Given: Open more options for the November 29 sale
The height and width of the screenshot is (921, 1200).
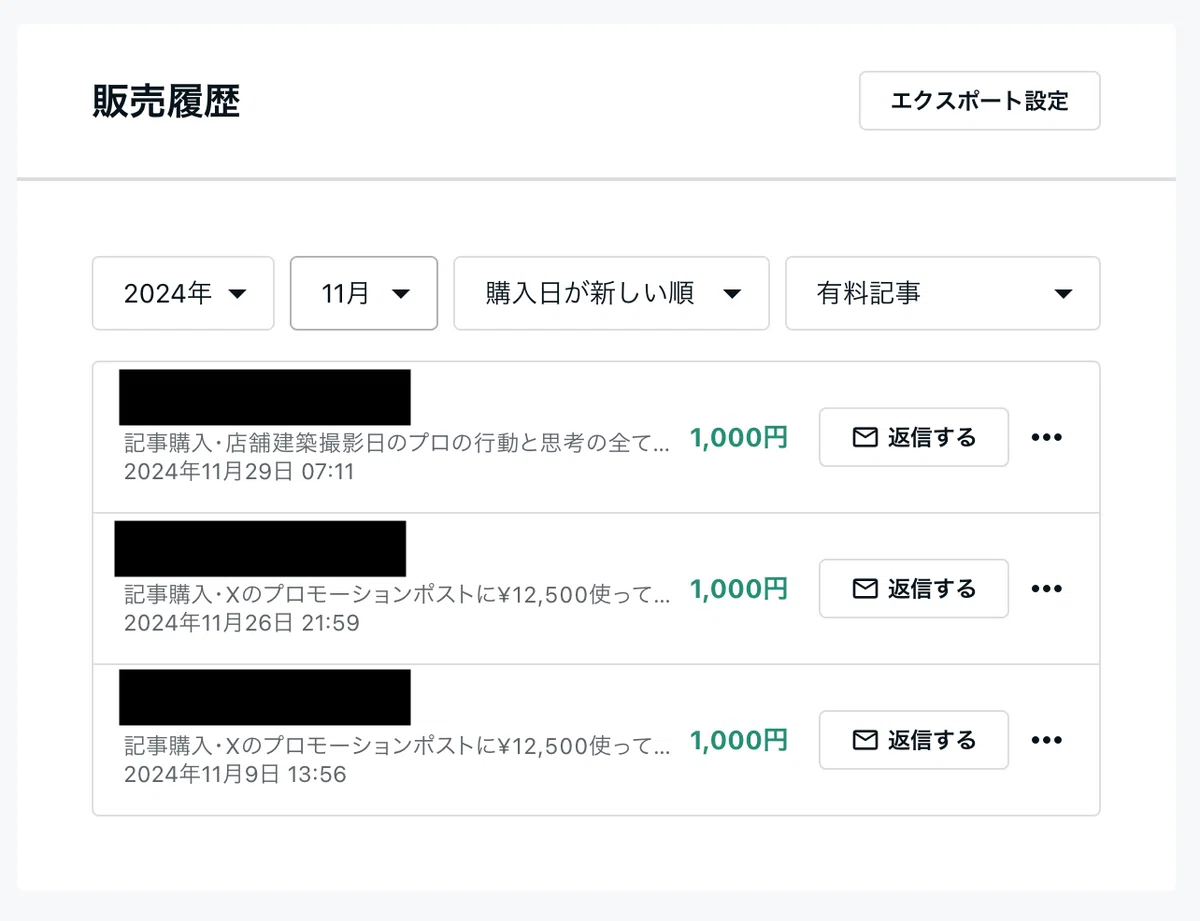Looking at the screenshot, I should coord(1046,437).
